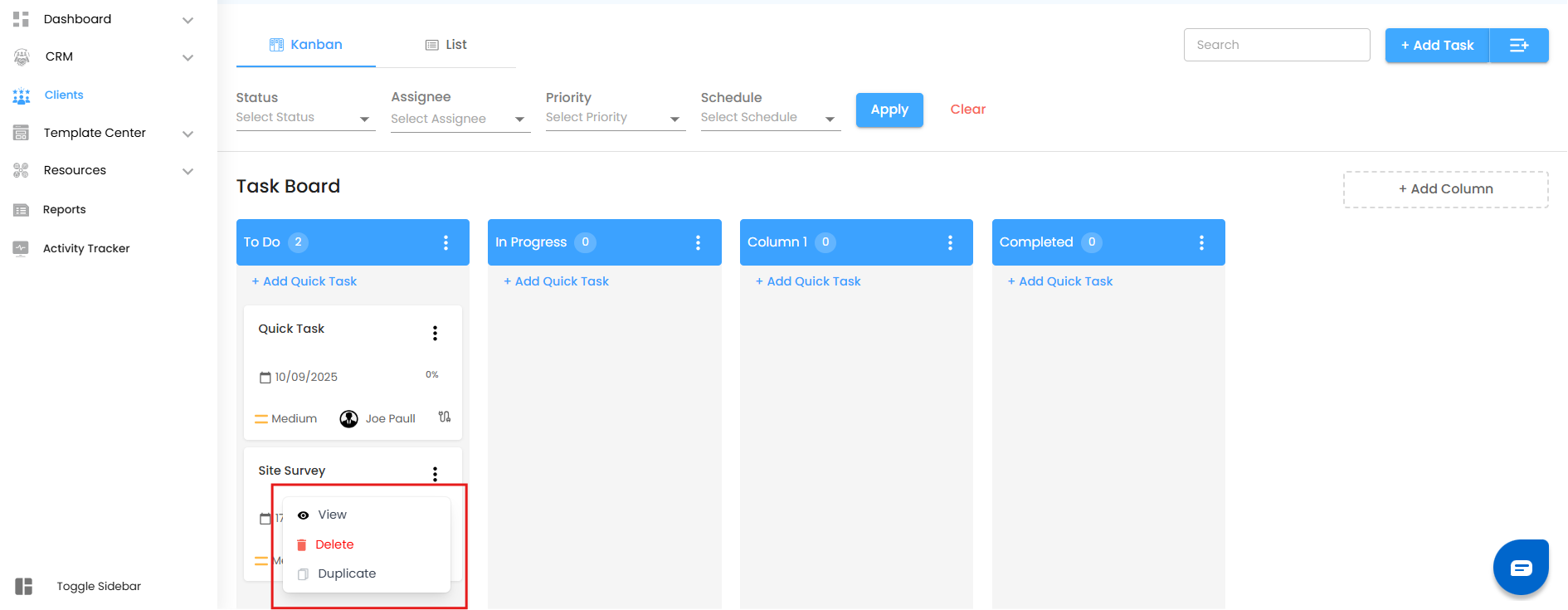
Task: Click the Apply filter button
Action: 889,110
